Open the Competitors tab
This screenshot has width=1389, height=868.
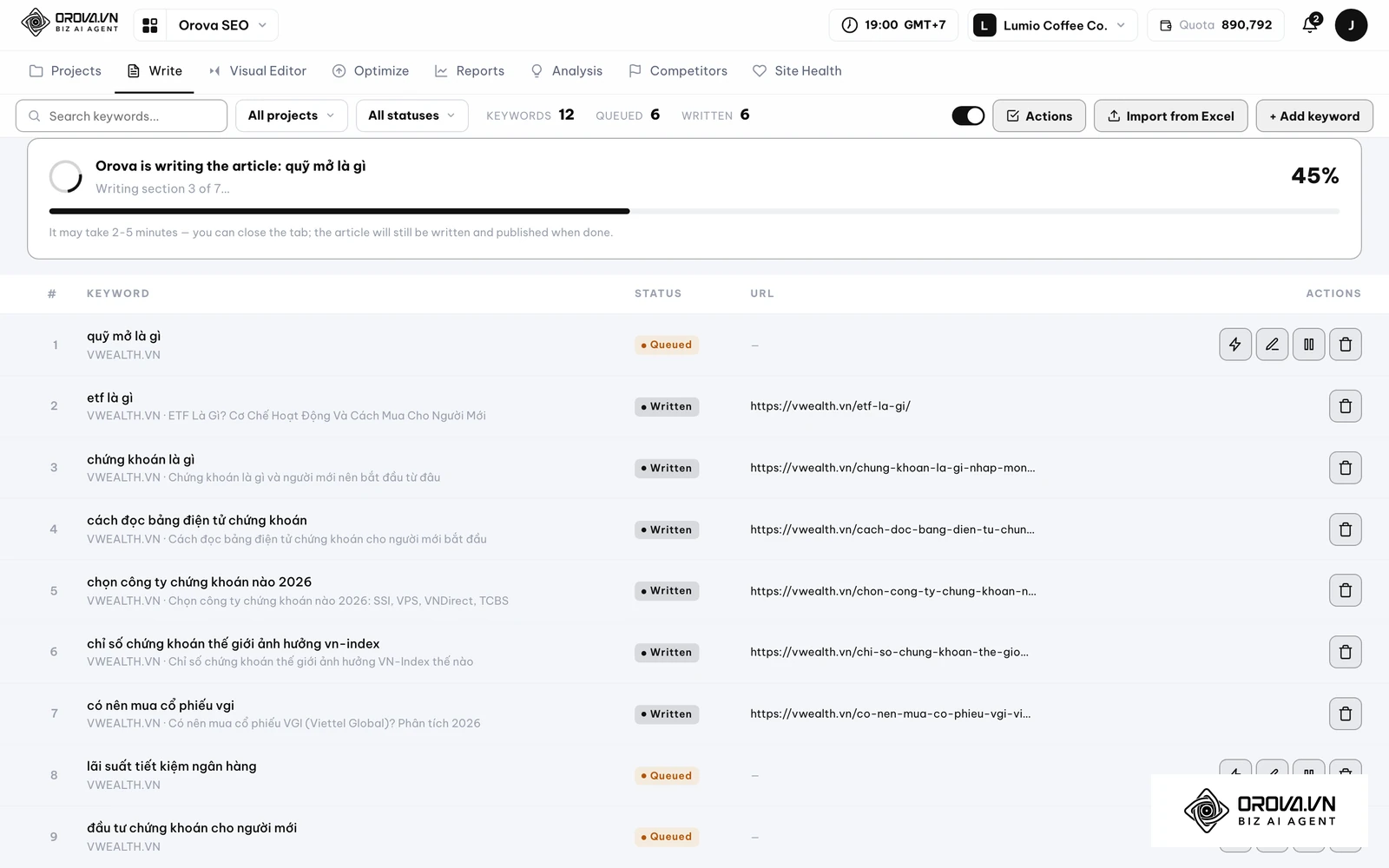coord(678,71)
